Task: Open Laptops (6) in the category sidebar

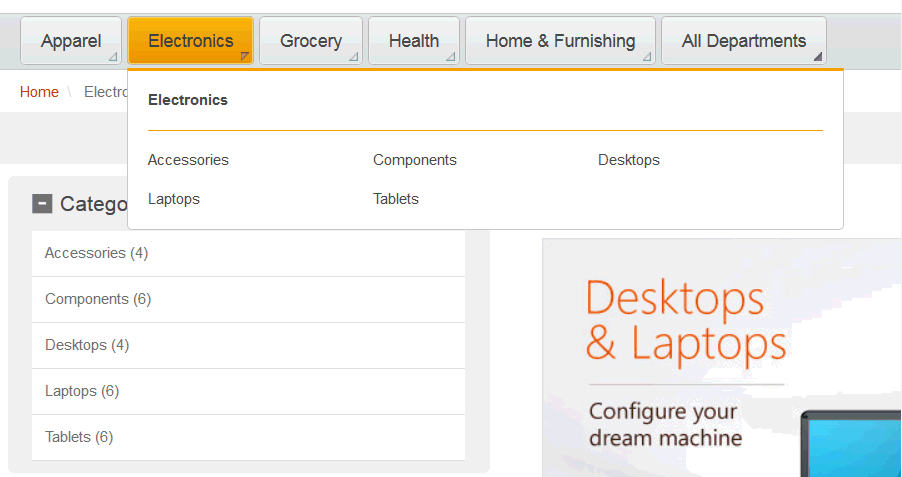Action: pos(82,391)
